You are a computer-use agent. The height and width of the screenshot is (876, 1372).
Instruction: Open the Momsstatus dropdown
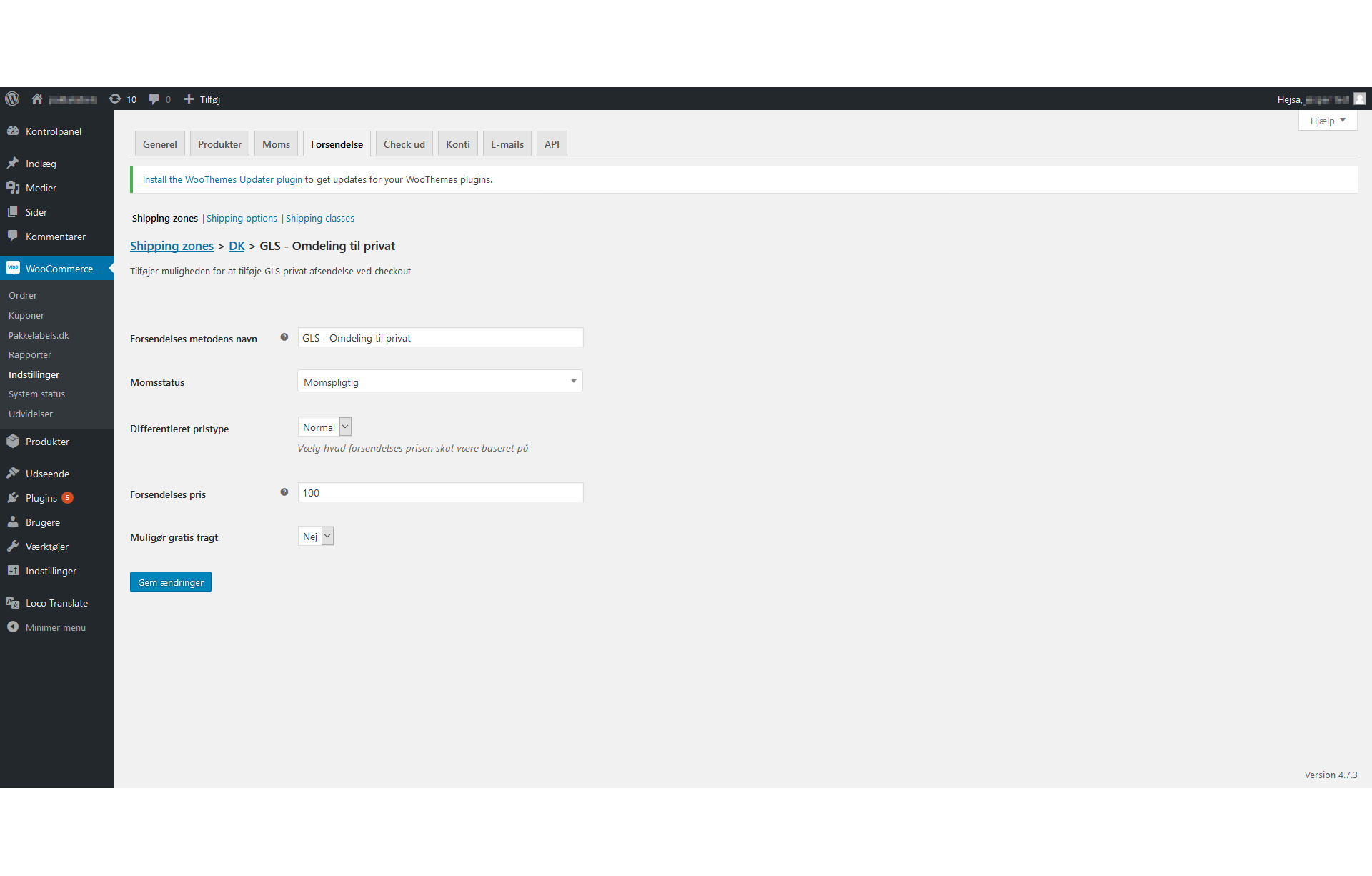pyautogui.click(x=439, y=382)
